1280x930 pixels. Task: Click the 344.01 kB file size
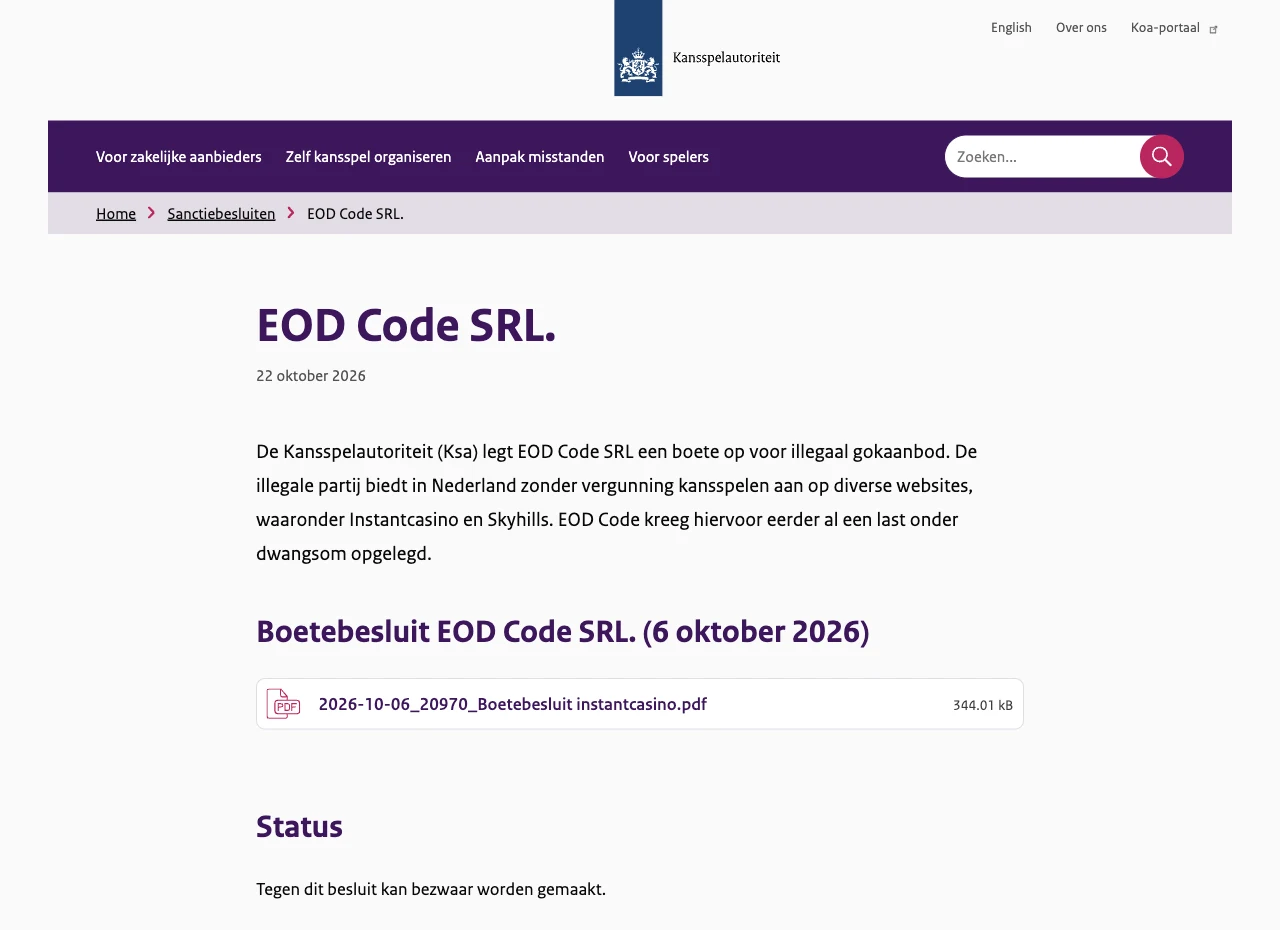click(x=983, y=705)
